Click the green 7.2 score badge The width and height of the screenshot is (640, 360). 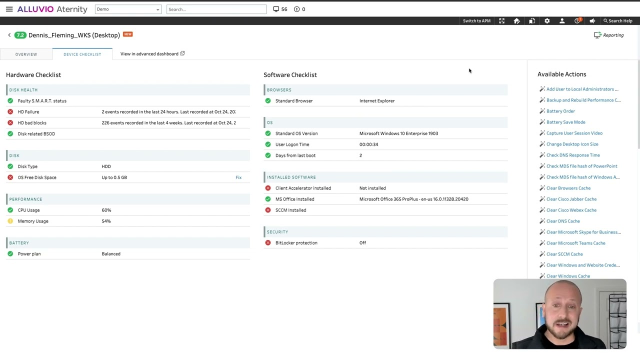coord(20,35)
